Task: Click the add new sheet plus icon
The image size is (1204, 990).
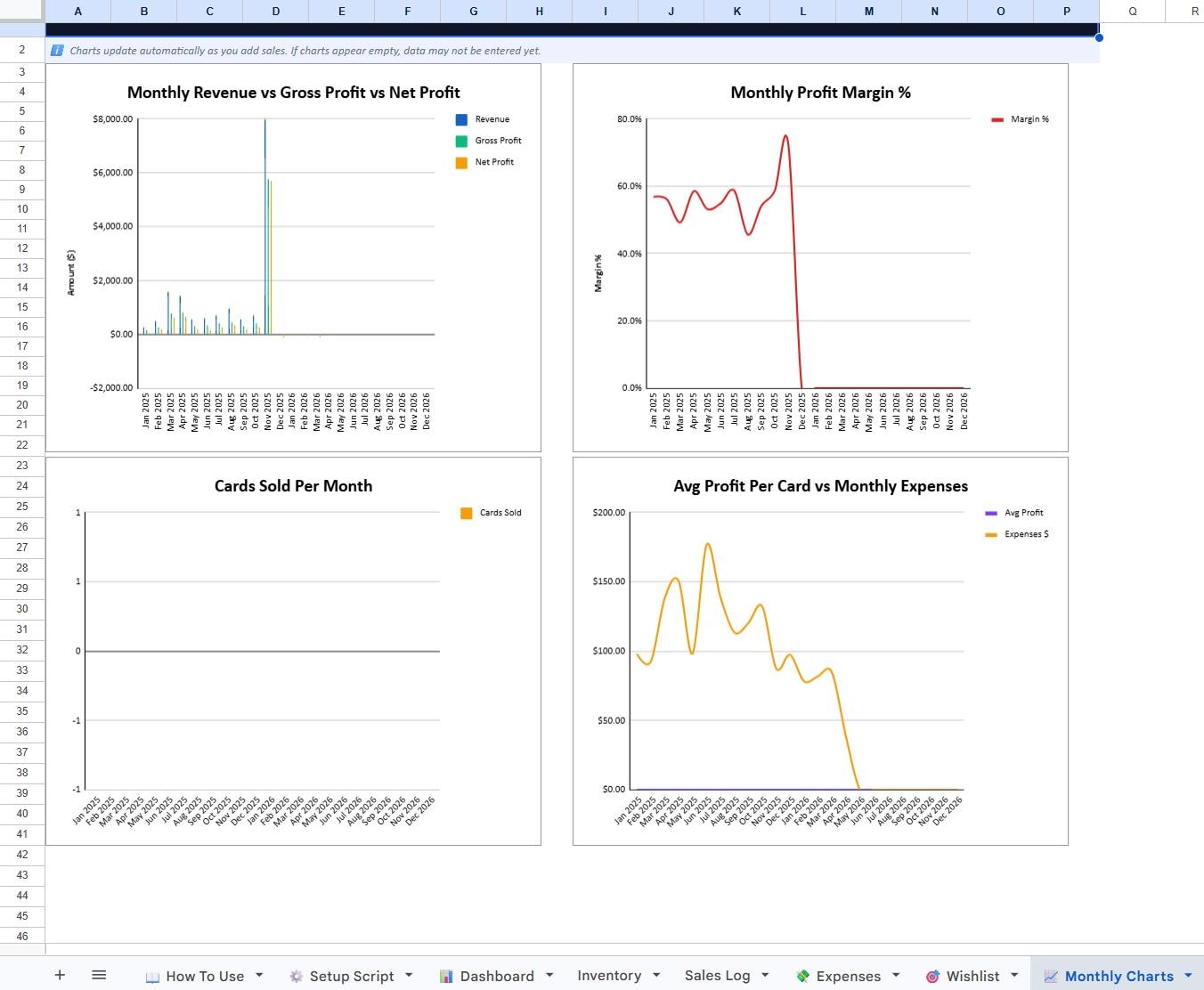Action: point(60,976)
